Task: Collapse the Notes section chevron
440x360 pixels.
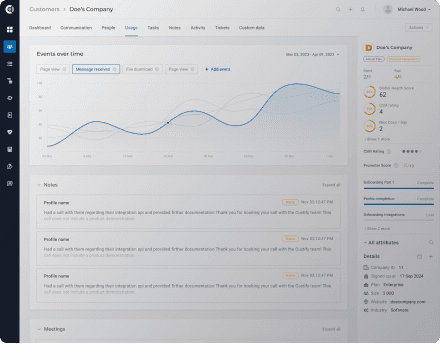Action: tap(39, 185)
